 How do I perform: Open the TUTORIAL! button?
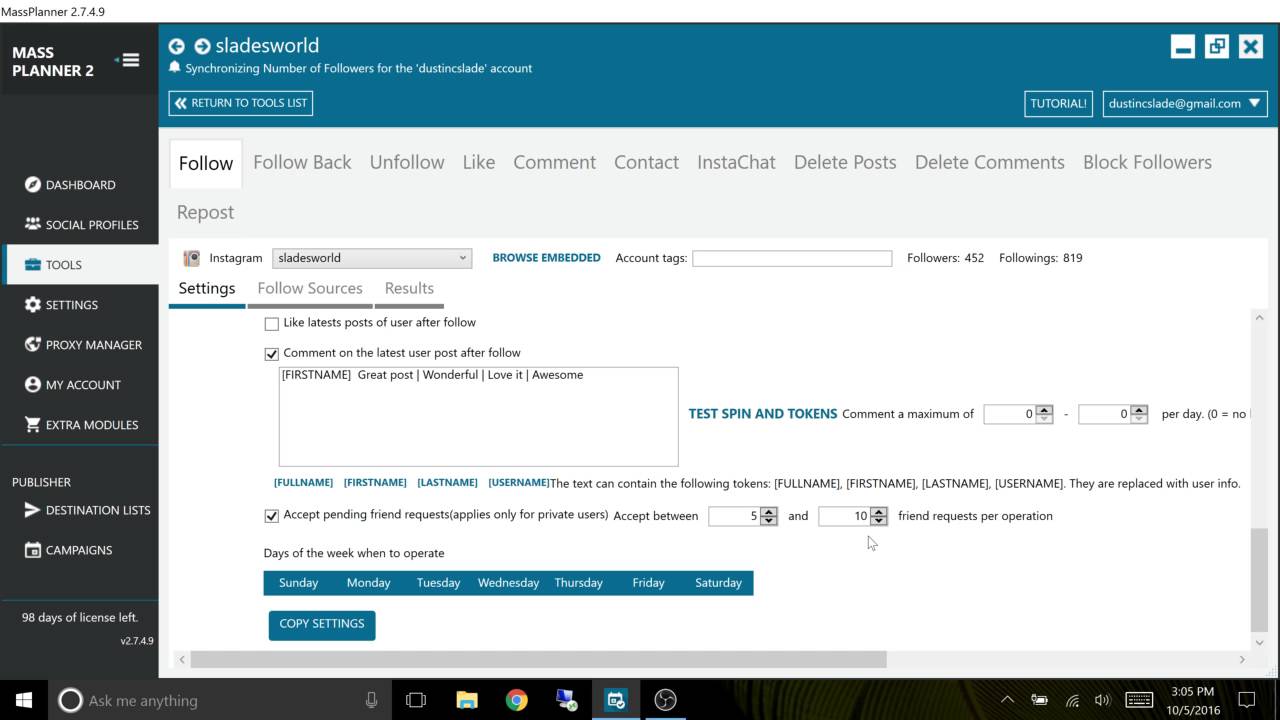pyautogui.click(x=1058, y=103)
